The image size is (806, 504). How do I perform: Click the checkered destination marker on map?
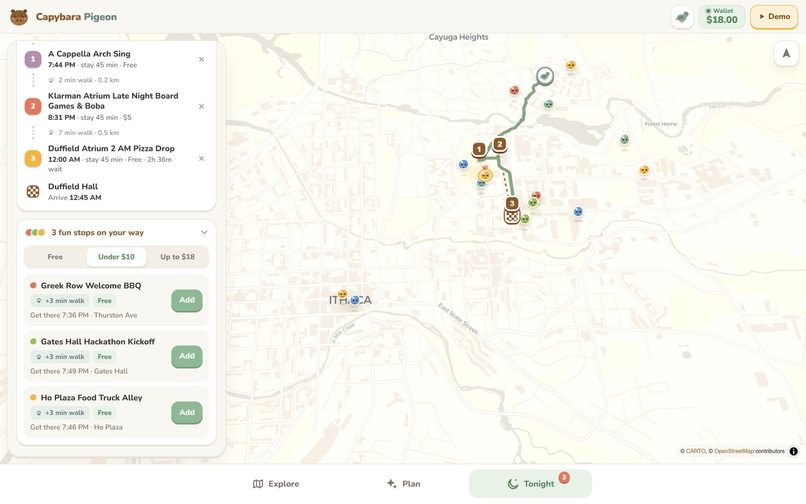[x=512, y=217]
